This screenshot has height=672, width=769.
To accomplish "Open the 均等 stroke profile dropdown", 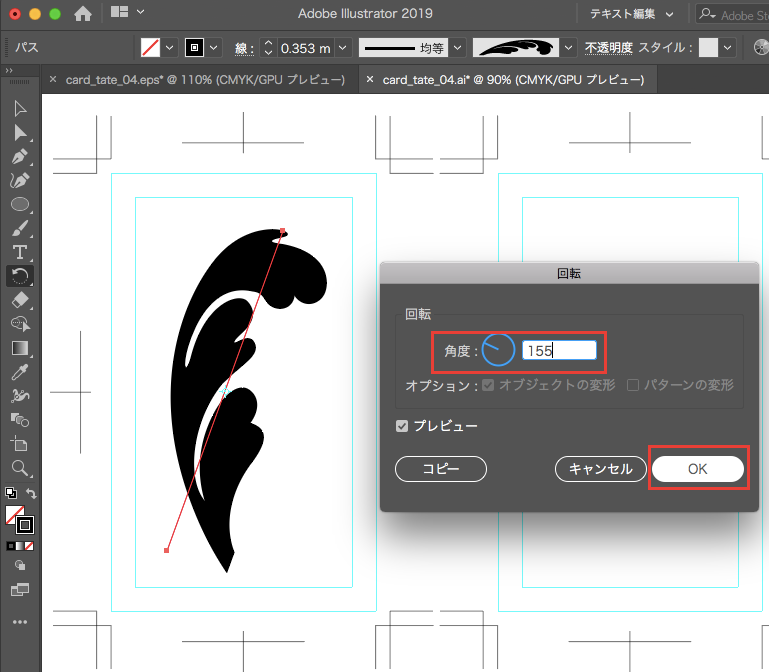I will click(x=457, y=47).
